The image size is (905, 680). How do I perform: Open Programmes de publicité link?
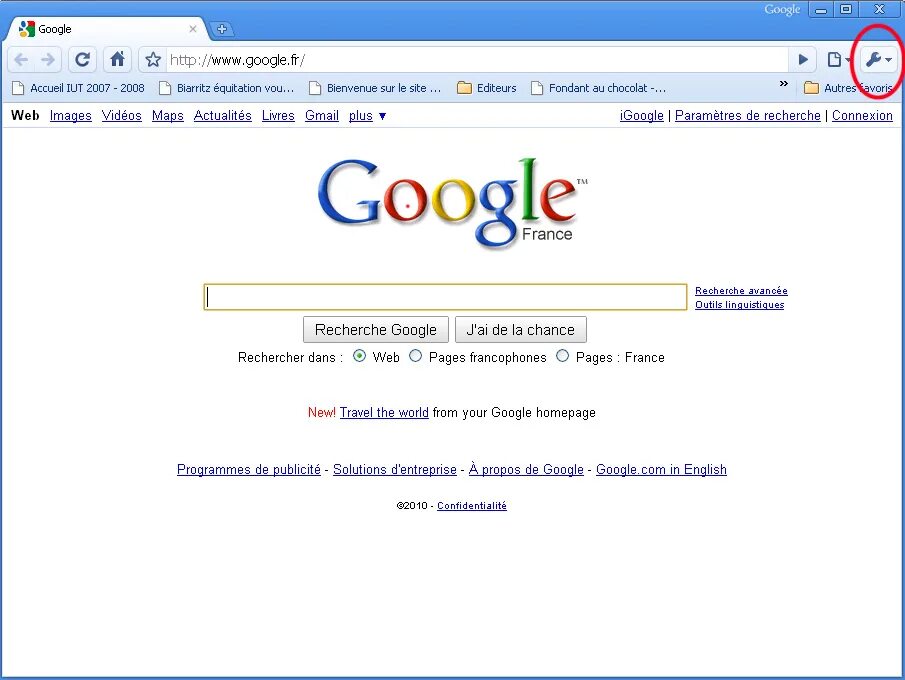[249, 469]
